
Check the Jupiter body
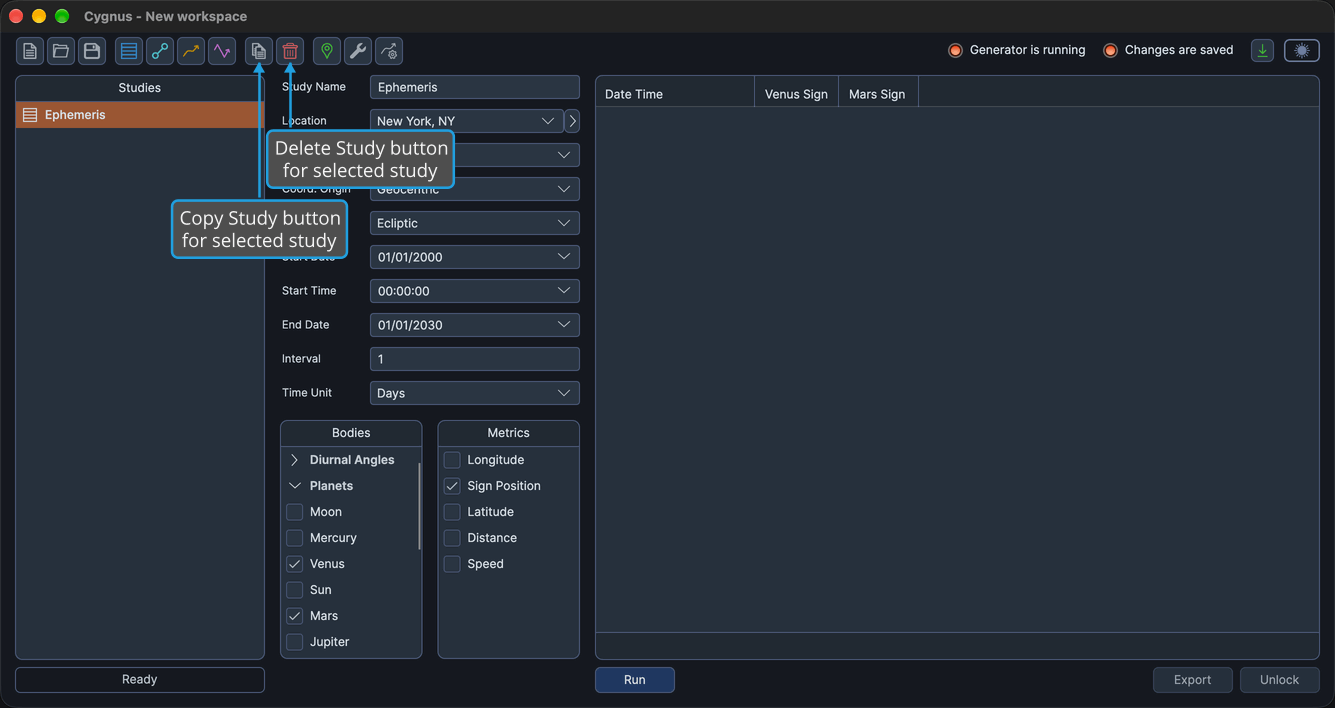[x=295, y=642]
